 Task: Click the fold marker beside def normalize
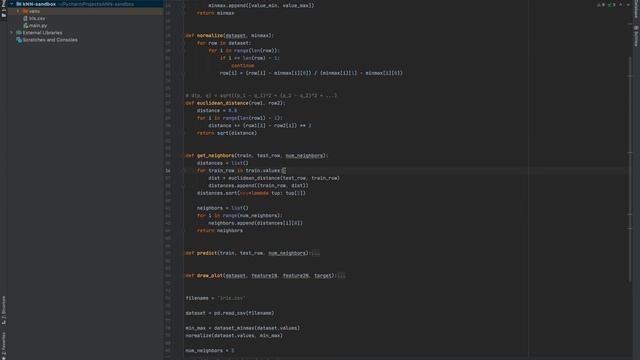[x=183, y=36]
